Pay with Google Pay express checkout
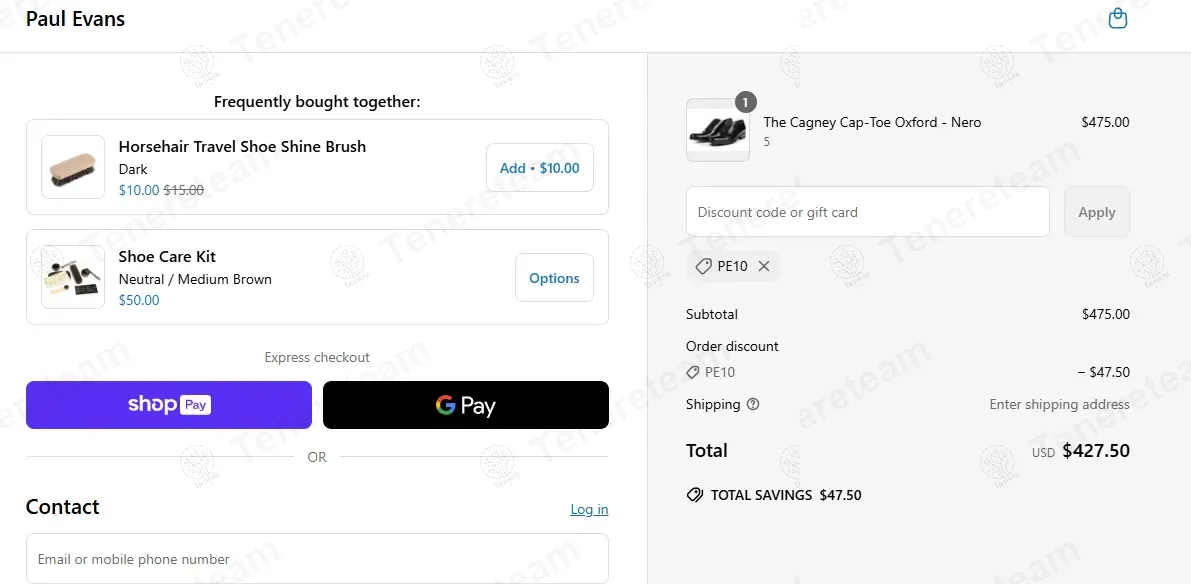Screen dimensions: 1191x584 tap(465, 405)
